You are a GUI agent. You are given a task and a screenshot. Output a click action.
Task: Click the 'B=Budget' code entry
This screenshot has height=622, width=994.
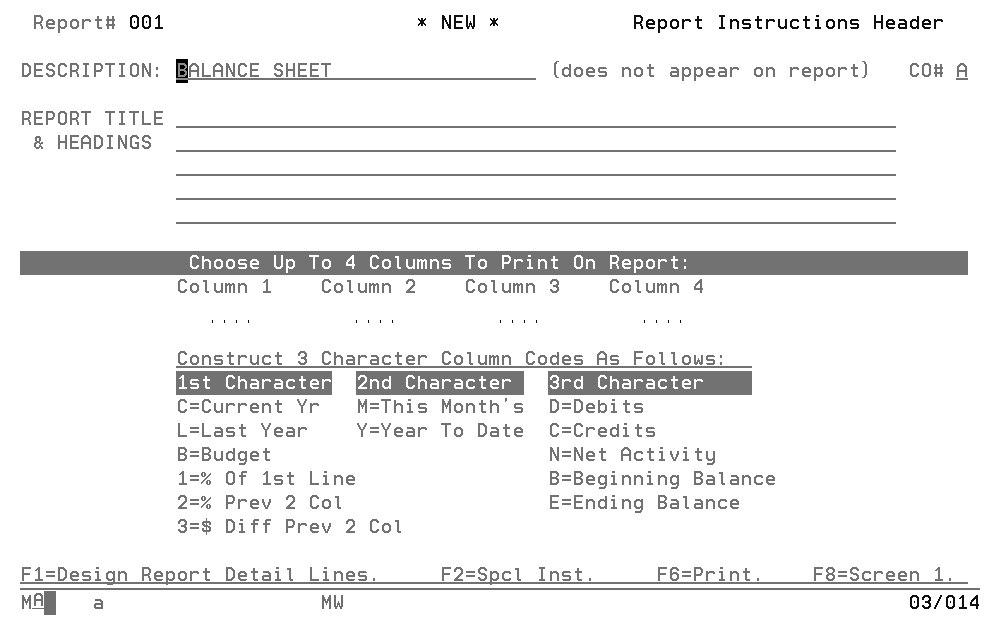[x=224, y=455]
